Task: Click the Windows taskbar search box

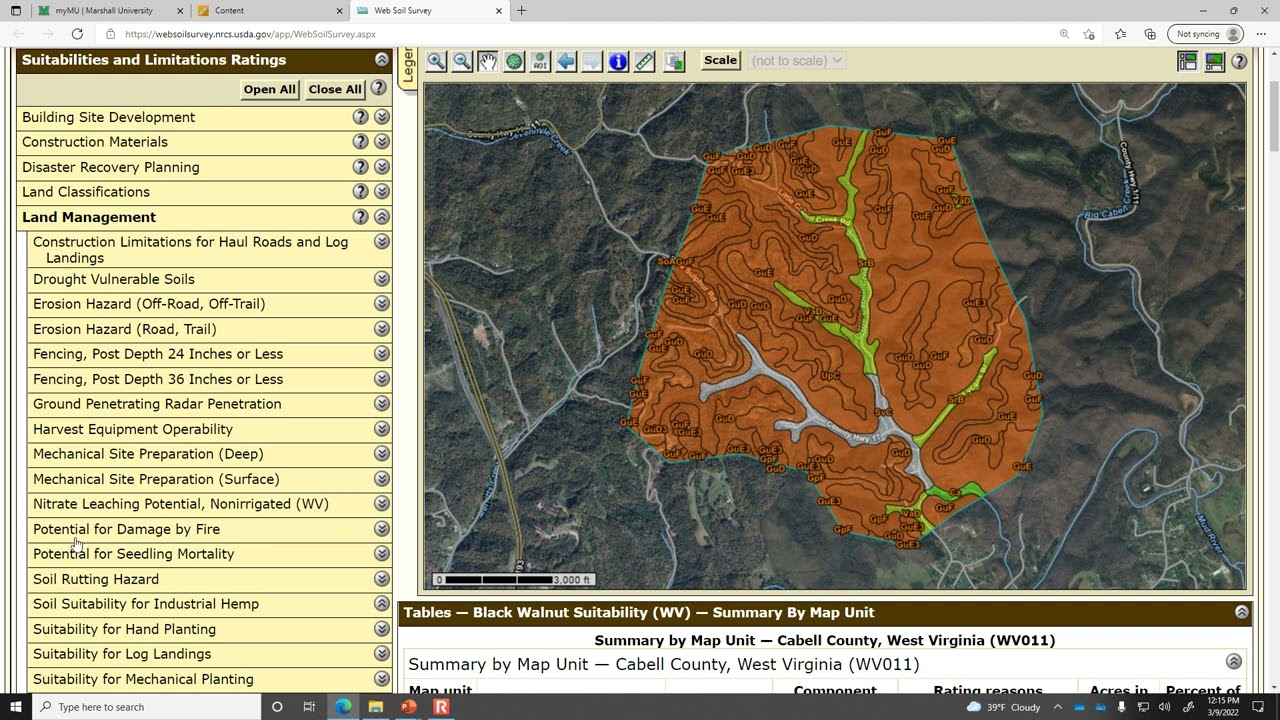Action: (x=146, y=707)
